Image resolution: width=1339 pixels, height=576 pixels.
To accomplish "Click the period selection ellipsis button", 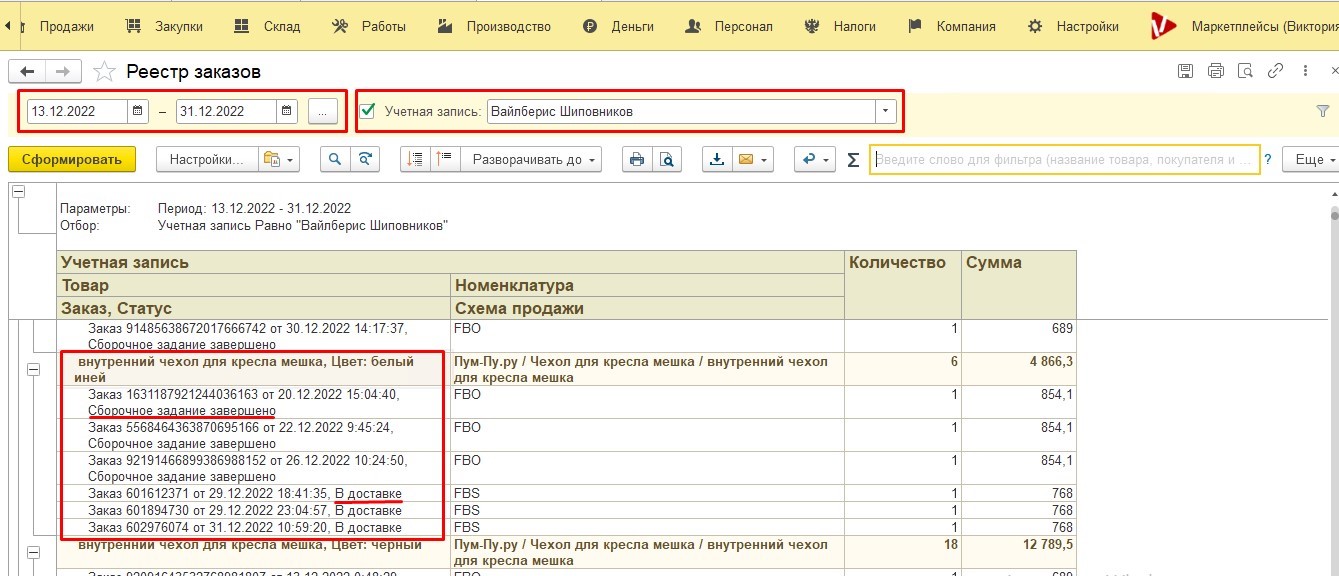I will (x=322, y=111).
